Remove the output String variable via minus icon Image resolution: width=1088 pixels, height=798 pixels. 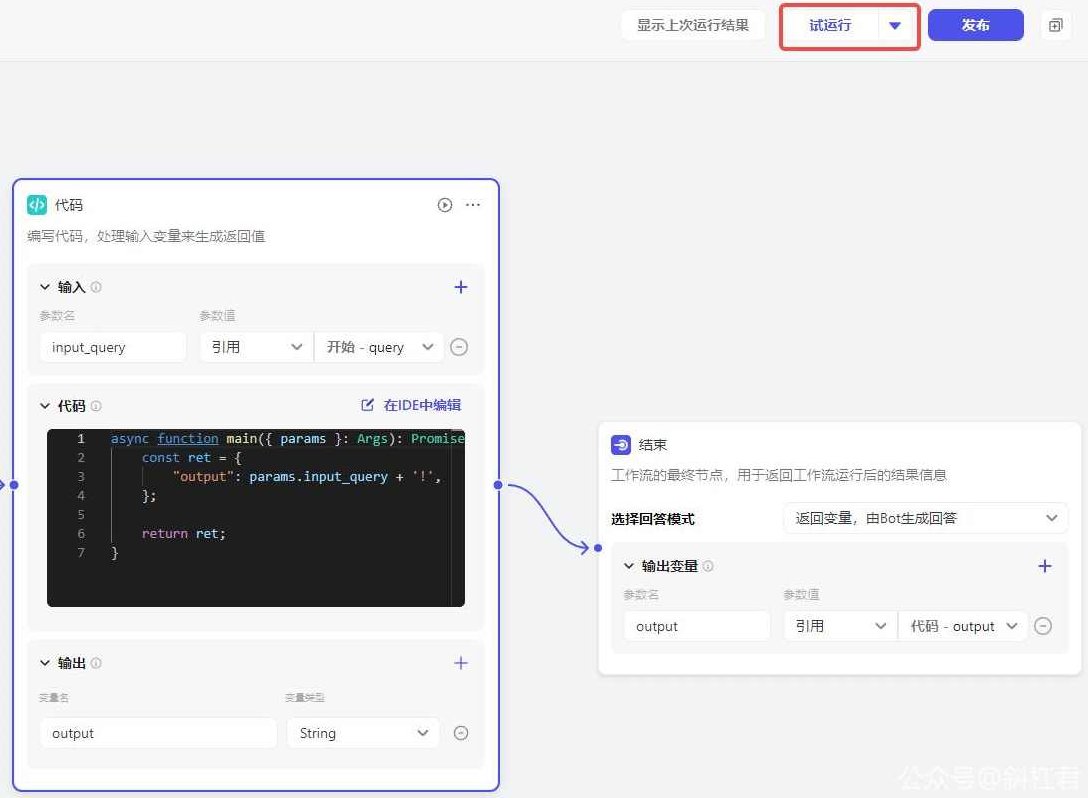pos(460,733)
